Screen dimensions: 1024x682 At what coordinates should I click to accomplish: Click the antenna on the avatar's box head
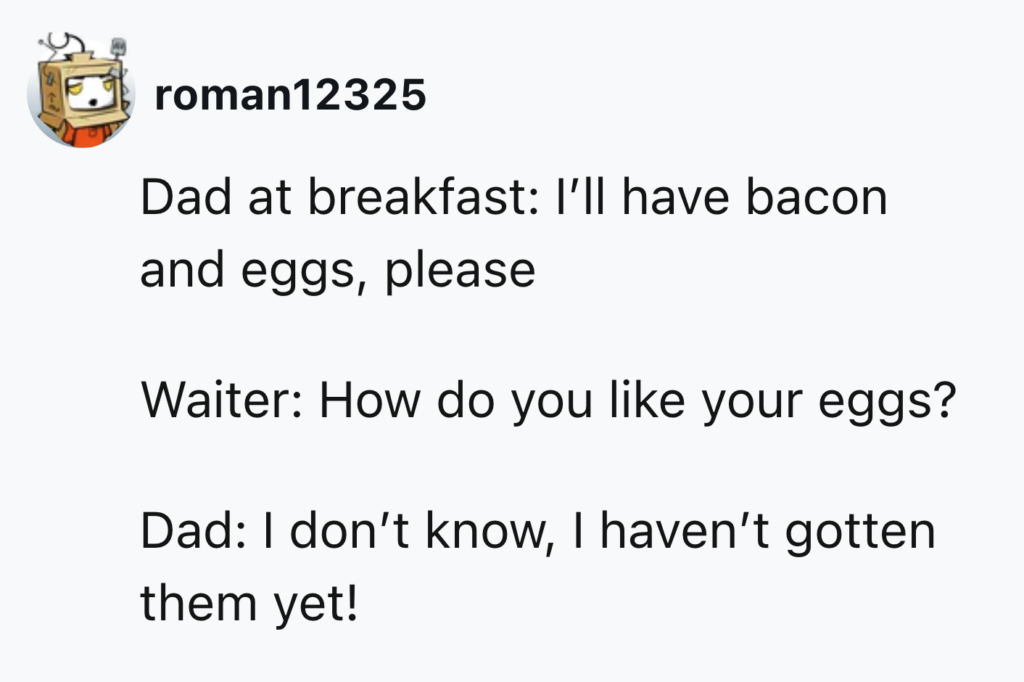point(62,45)
